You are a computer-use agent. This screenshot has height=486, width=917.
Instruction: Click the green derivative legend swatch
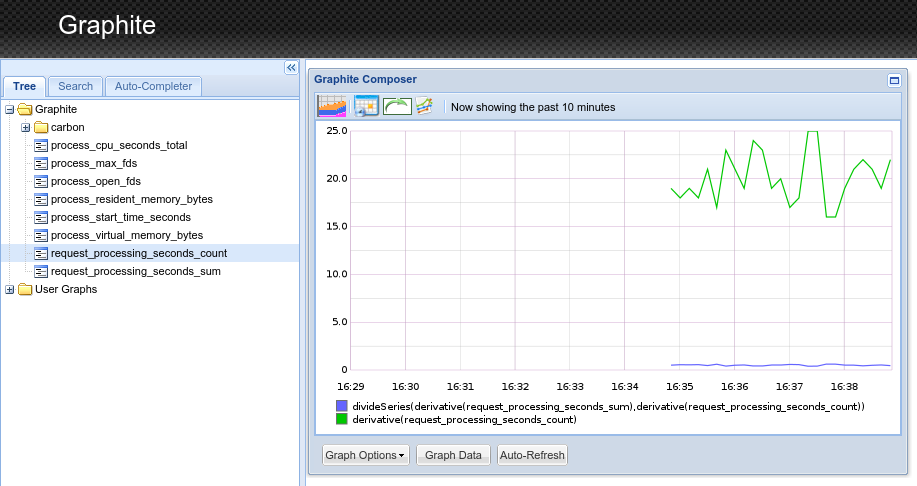[x=342, y=419]
